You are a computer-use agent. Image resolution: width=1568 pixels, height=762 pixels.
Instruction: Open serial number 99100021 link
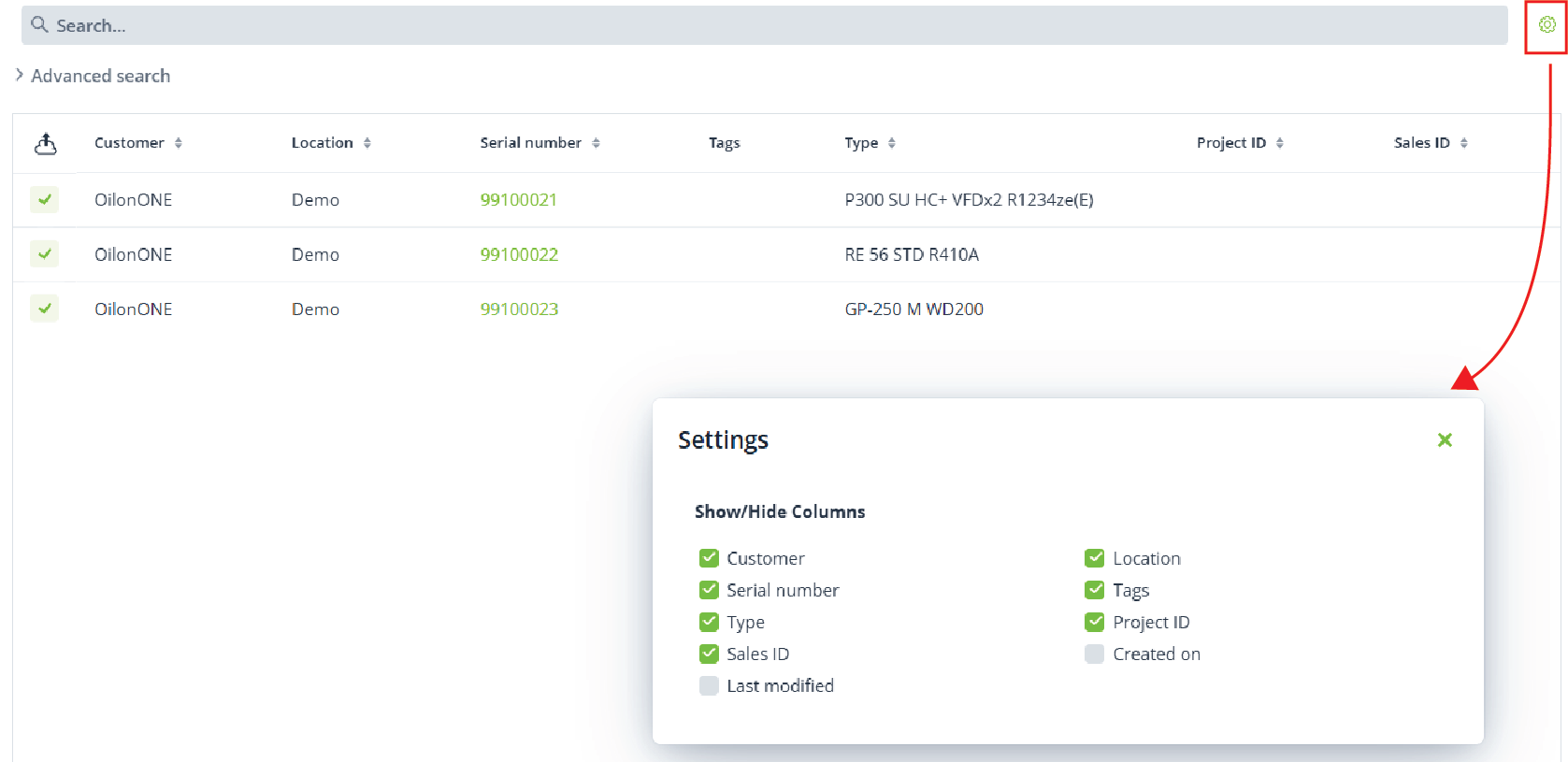pyautogui.click(x=518, y=199)
